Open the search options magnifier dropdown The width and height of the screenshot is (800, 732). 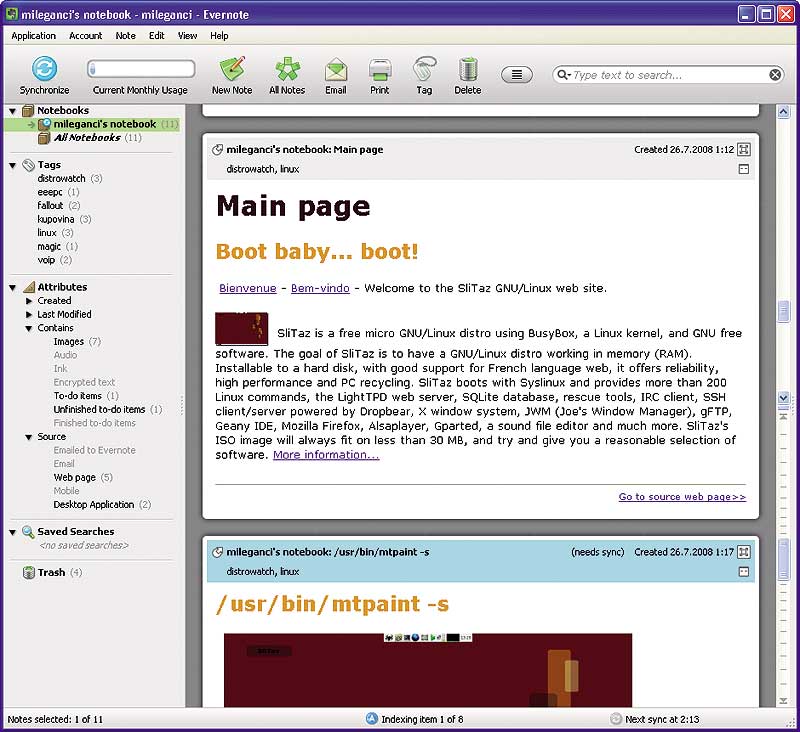pyautogui.click(x=563, y=75)
